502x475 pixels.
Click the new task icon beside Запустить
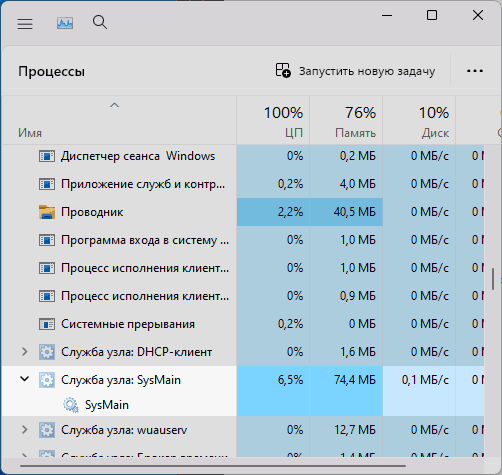283,70
